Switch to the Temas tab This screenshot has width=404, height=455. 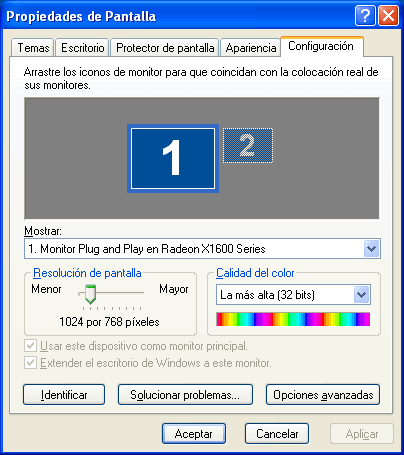(33, 48)
